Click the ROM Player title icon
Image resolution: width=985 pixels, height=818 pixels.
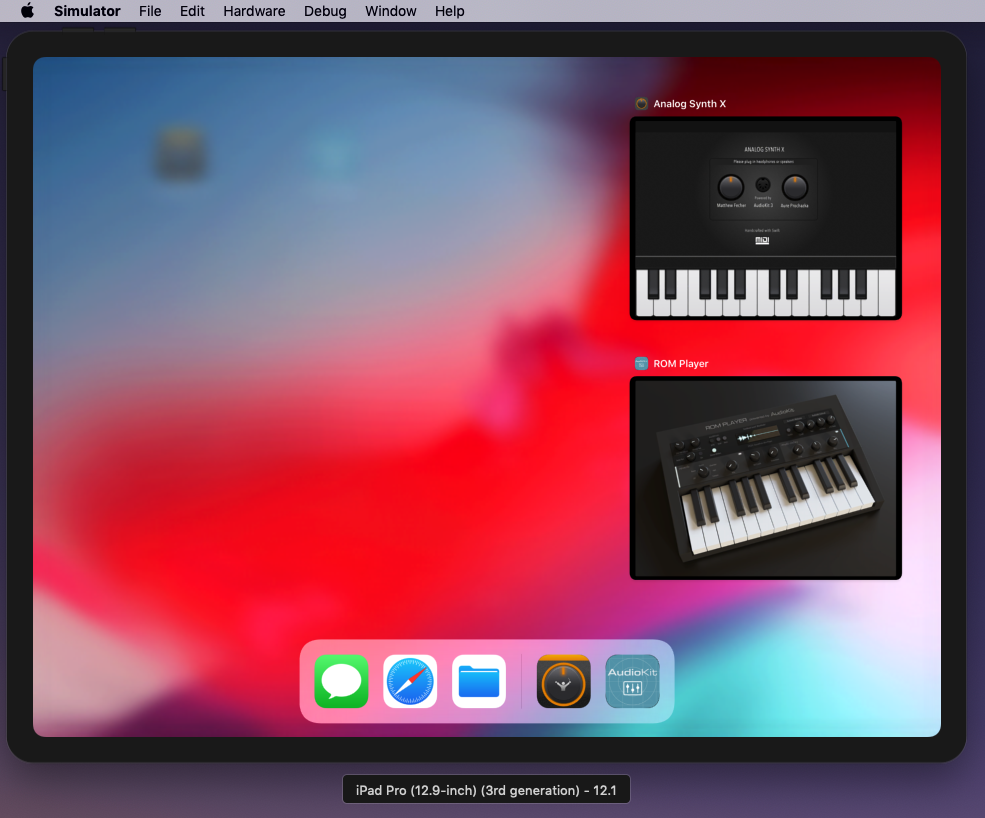point(641,364)
